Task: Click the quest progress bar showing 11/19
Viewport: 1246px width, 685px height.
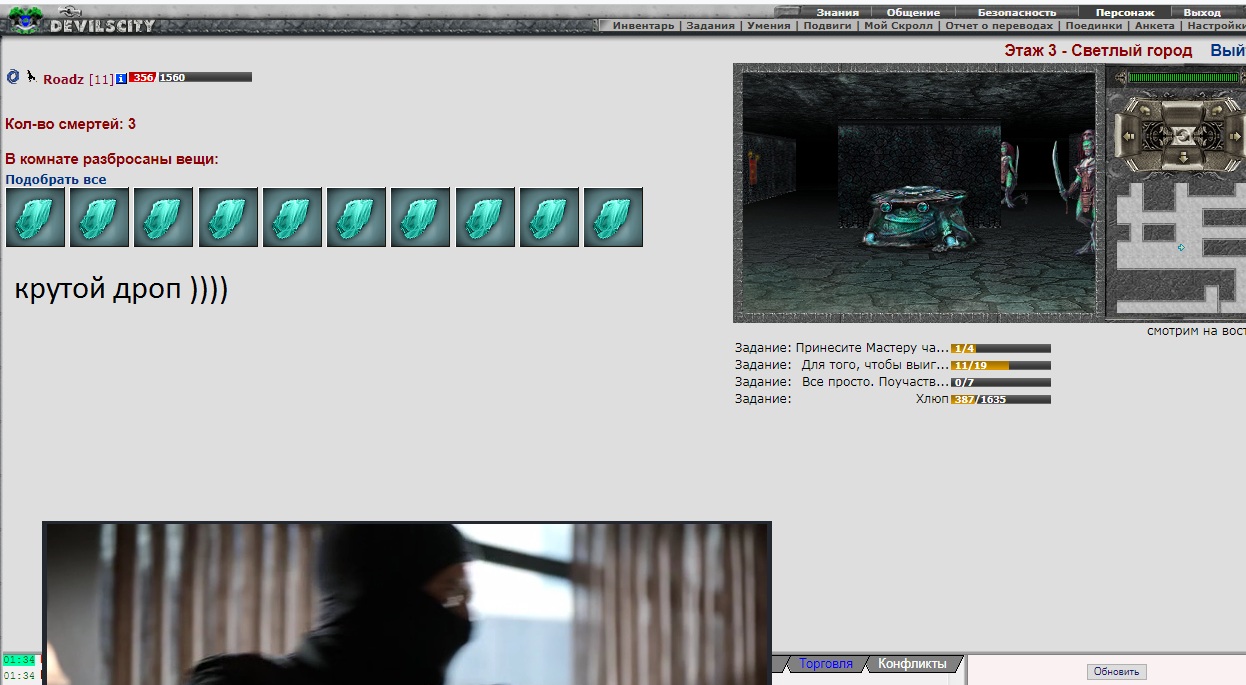Action: point(1001,366)
